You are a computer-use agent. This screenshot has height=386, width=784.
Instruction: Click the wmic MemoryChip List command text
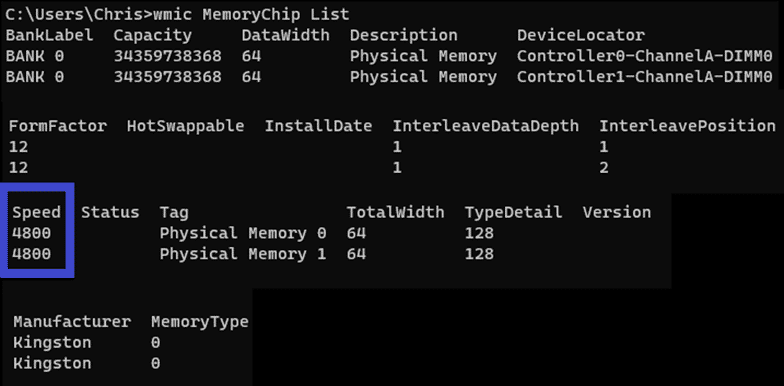tap(251, 14)
